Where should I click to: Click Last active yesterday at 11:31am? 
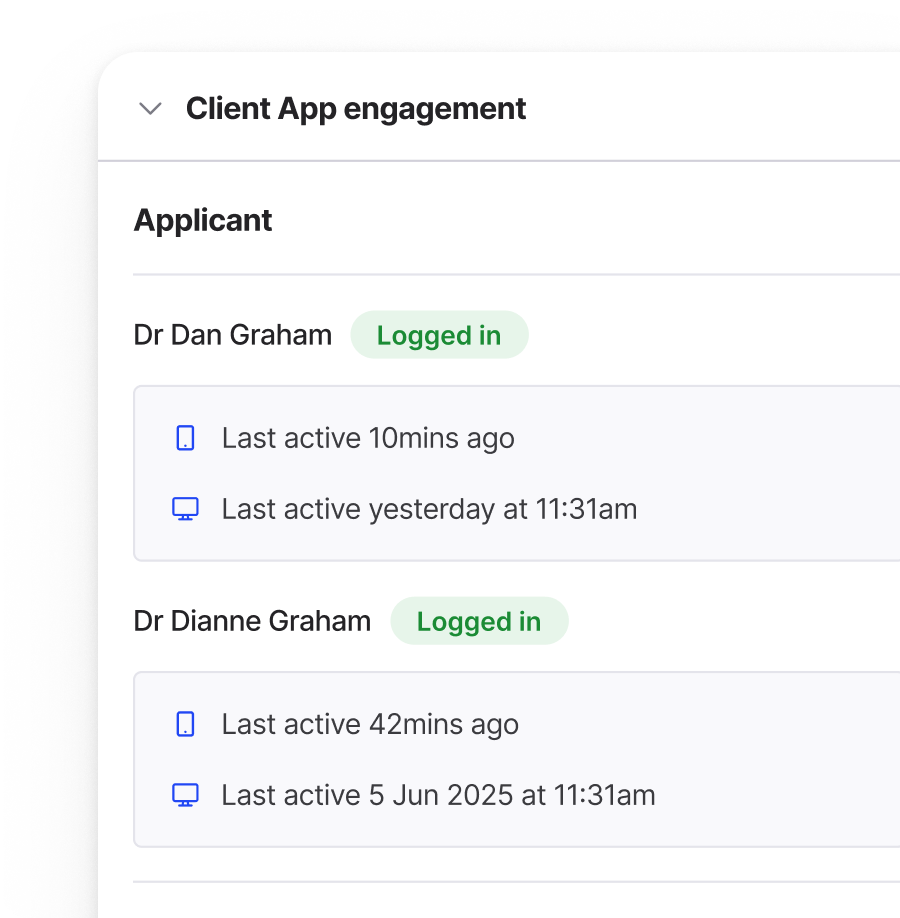coord(429,509)
